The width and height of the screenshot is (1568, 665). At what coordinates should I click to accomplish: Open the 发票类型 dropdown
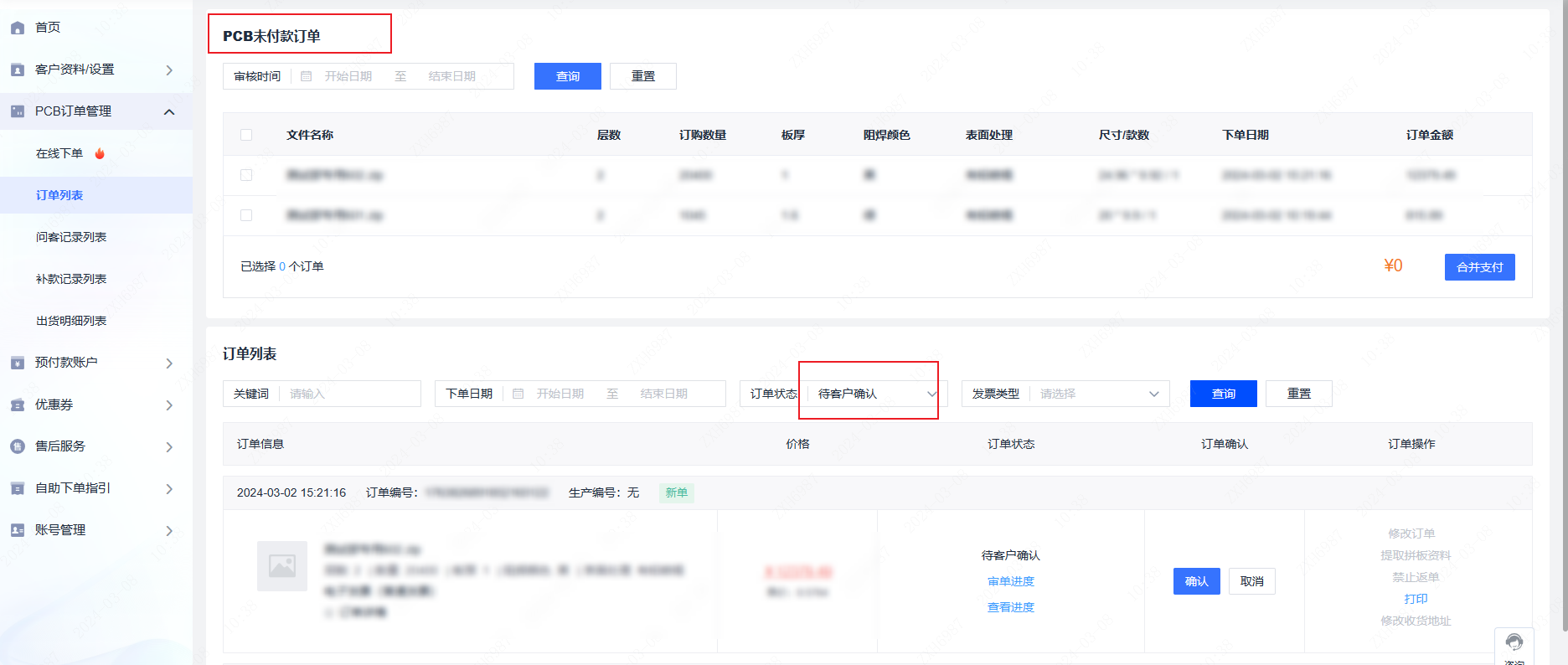(x=1098, y=394)
